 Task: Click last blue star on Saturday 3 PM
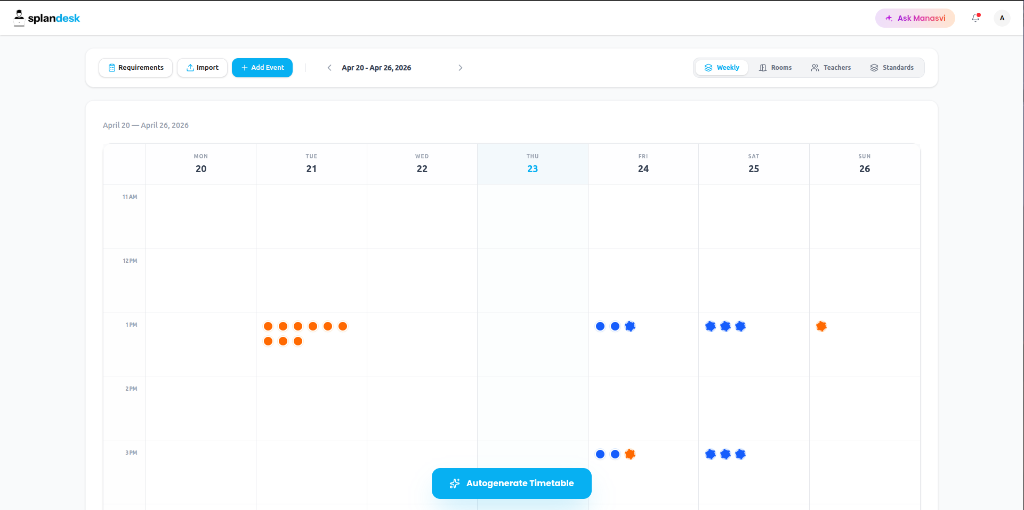click(740, 454)
